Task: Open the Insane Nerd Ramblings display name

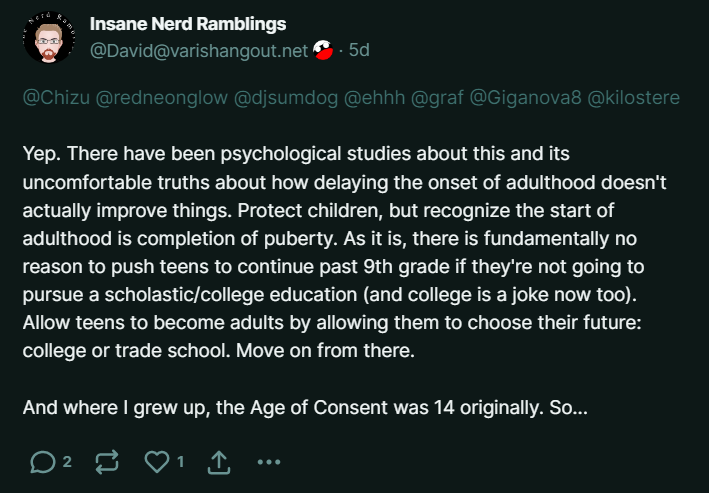Action: (188, 24)
